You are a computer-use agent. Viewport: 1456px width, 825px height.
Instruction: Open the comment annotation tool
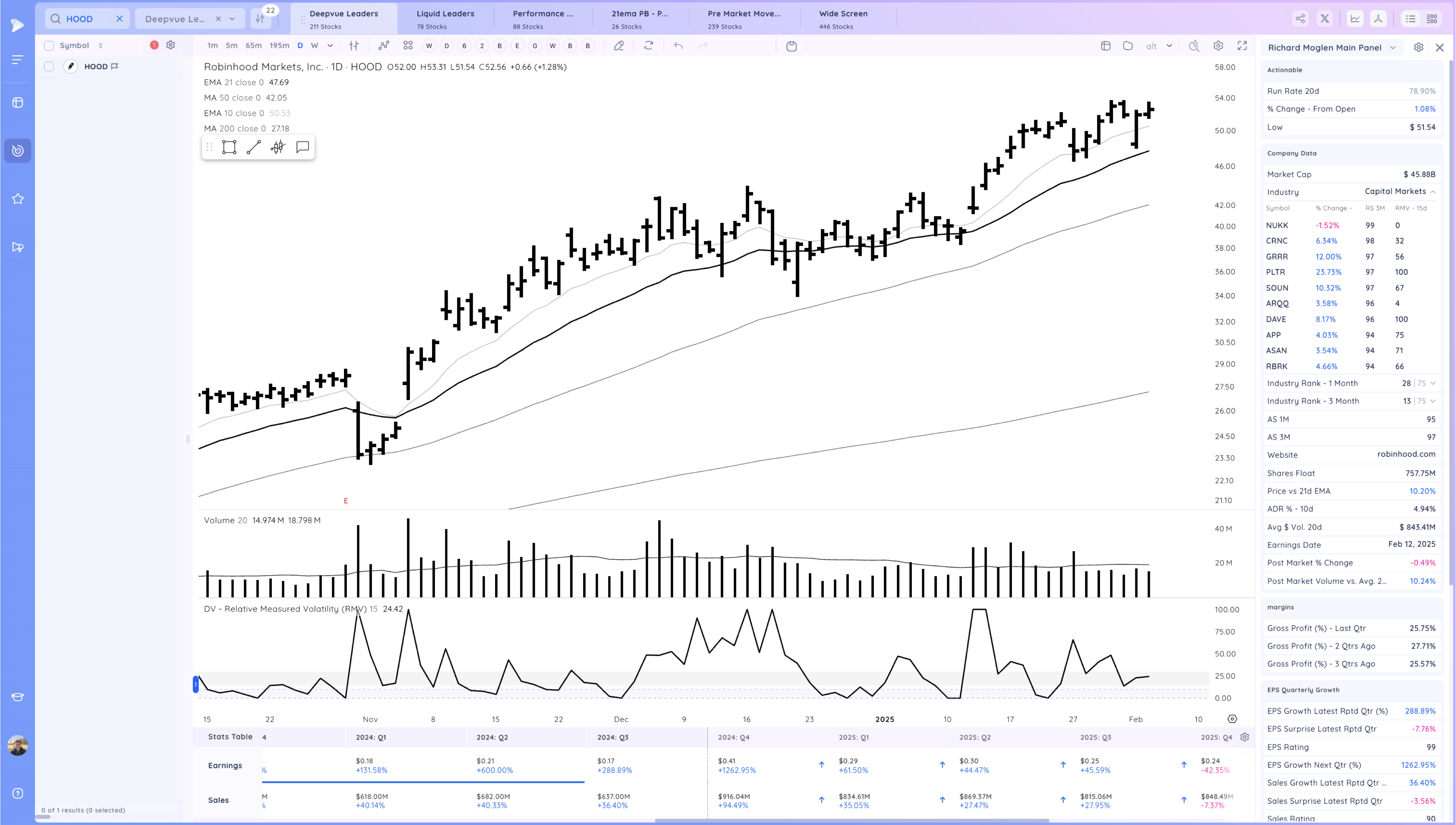[x=302, y=147]
